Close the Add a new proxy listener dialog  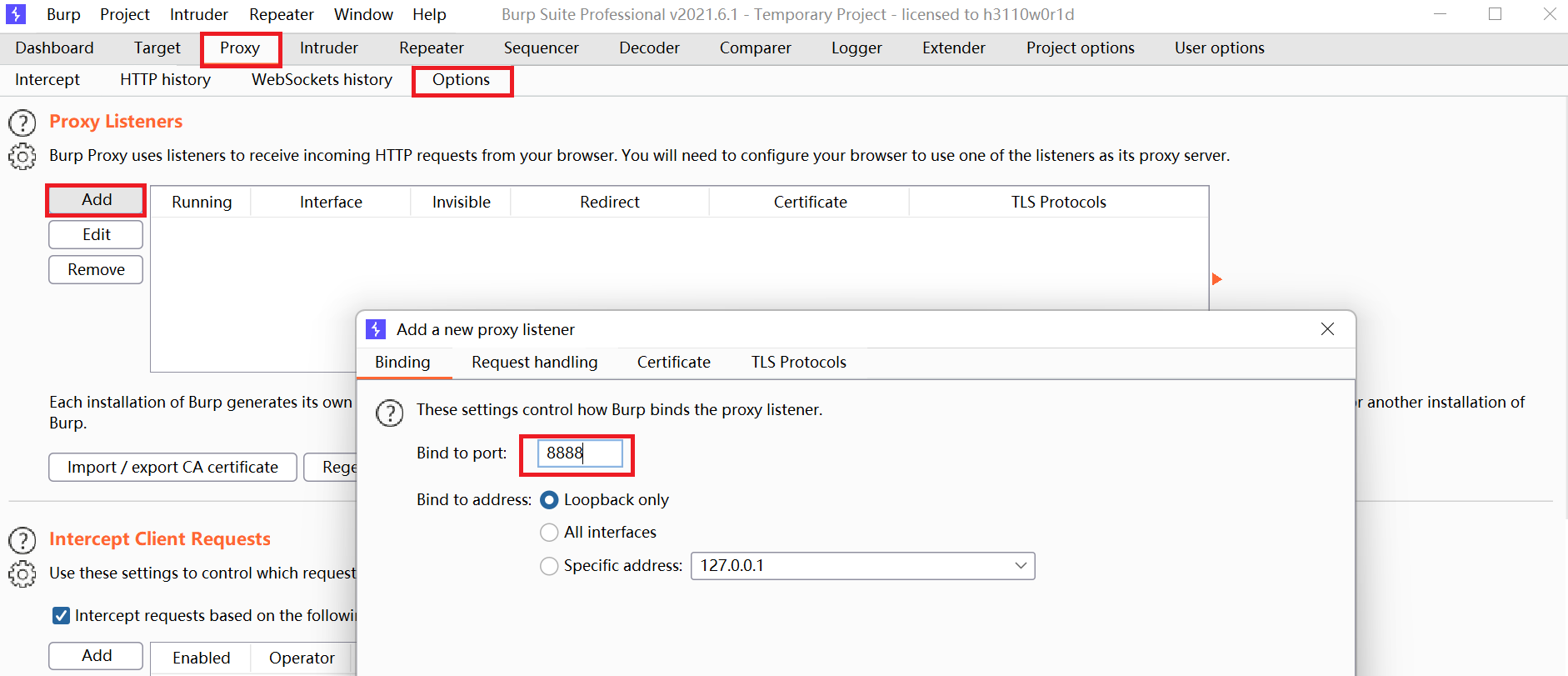click(1328, 329)
